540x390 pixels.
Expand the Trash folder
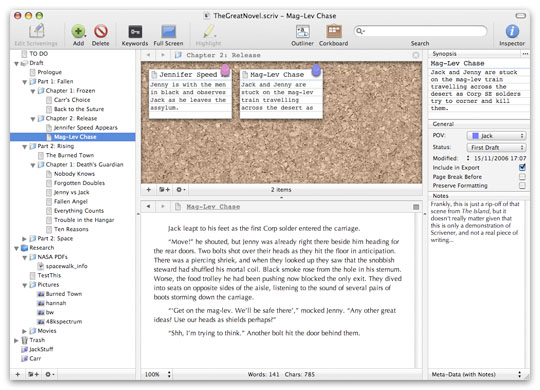coord(16,340)
